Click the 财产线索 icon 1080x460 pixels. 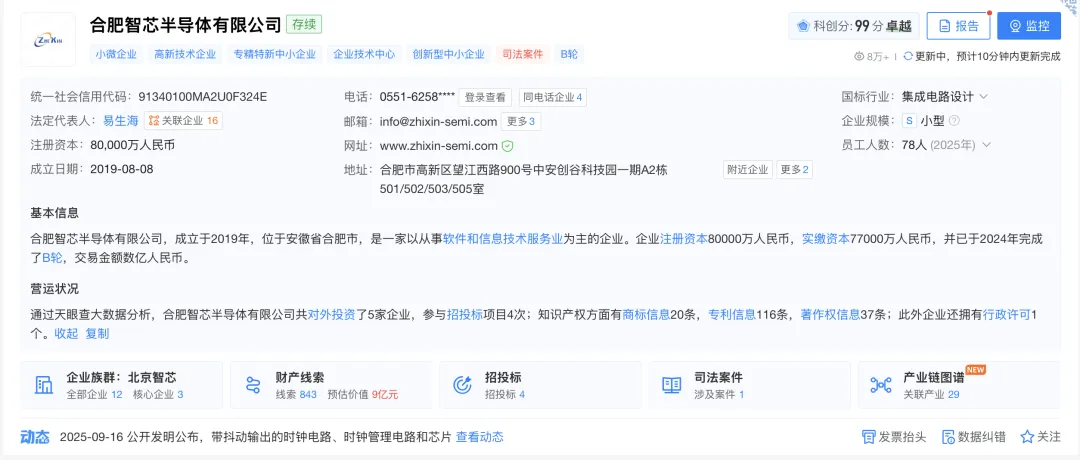(x=254, y=385)
